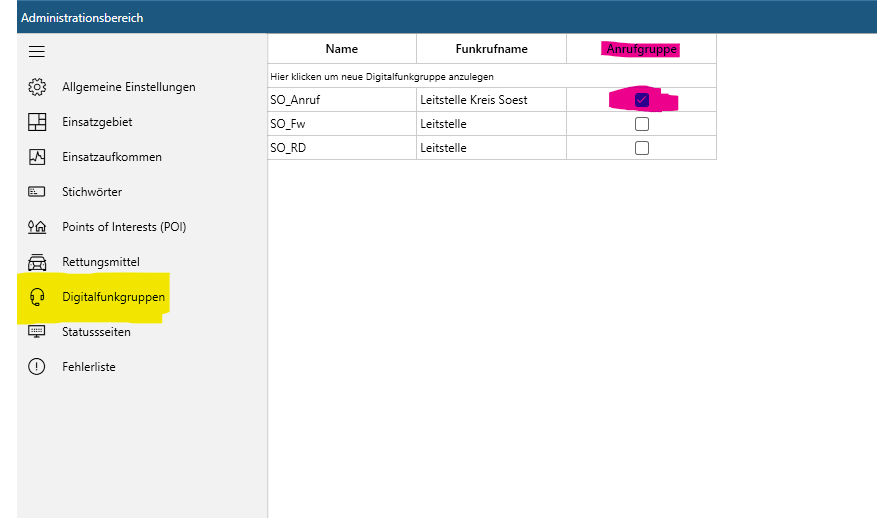877x518 pixels.
Task: Open Allgemeine Einstellungen gear icon
Action: tap(37, 87)
